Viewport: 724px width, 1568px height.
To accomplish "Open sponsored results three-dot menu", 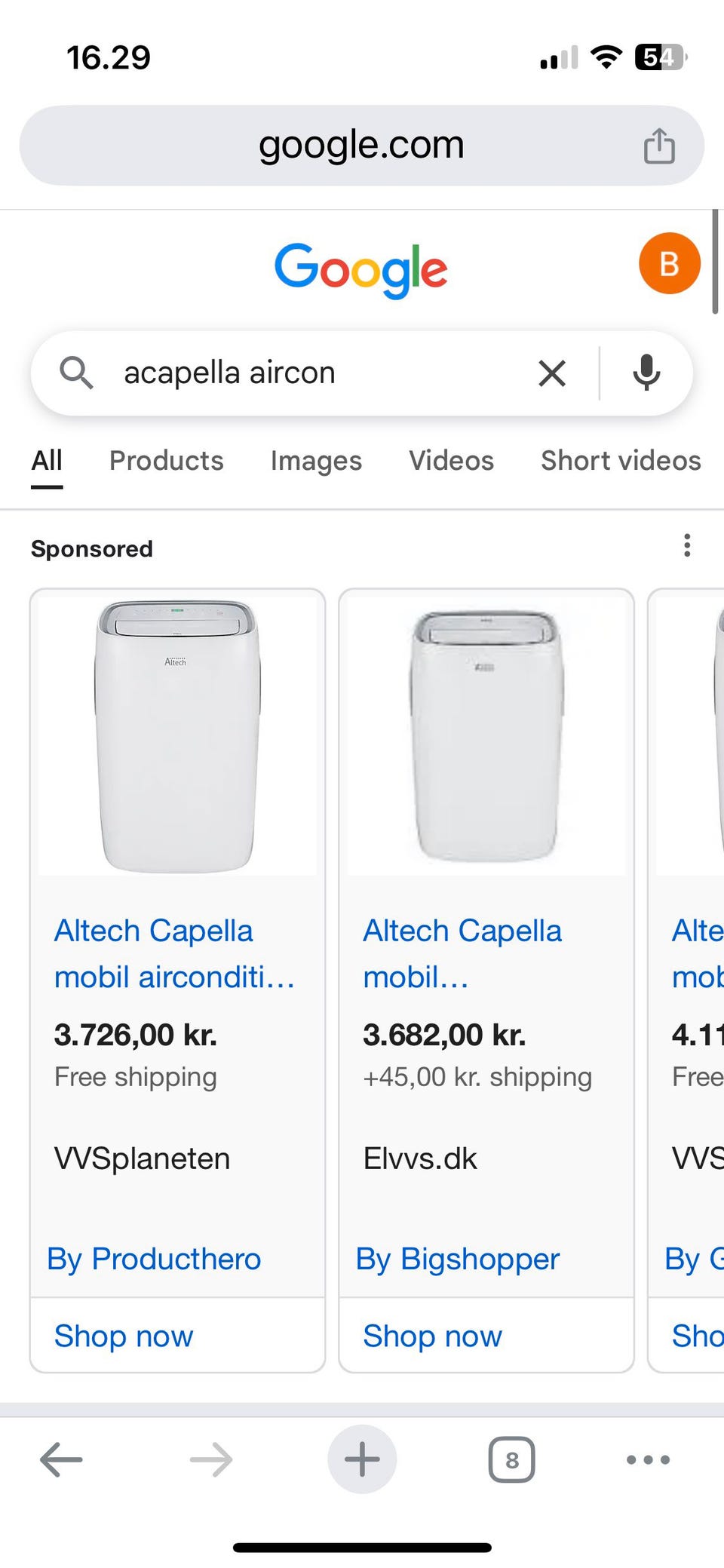I will [x=686, y=545].
